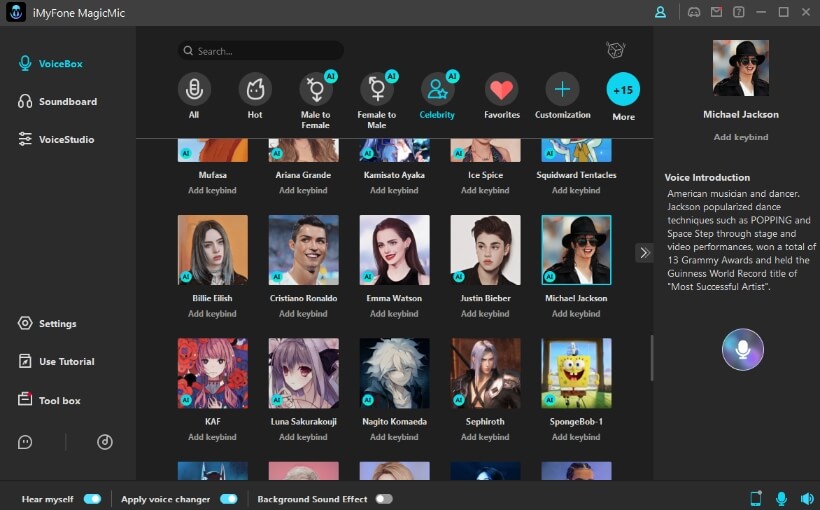Add keybind for Ice Spice
Image resolution: width=820 pixels, height=510 pixels.
point(485,190)
